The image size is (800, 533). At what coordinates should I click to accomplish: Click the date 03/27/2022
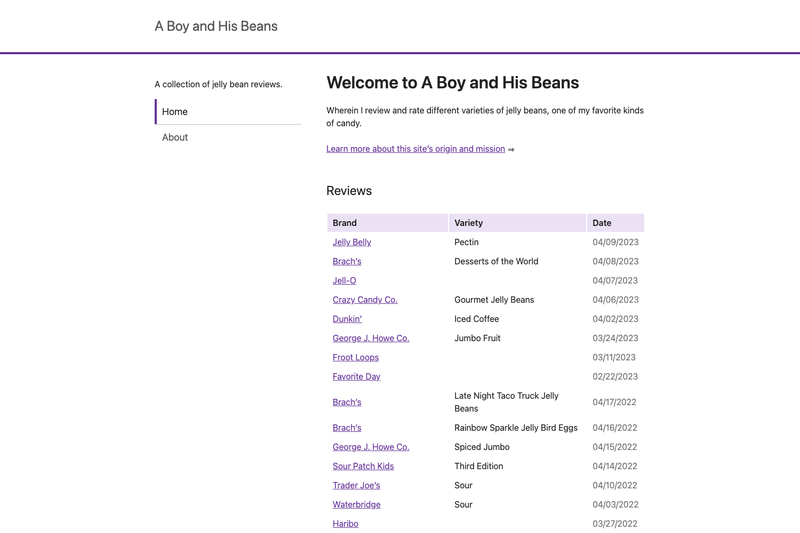click(x=615, y=524)
